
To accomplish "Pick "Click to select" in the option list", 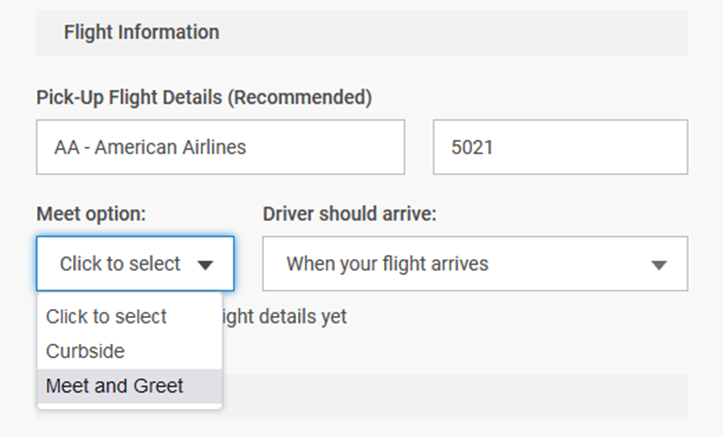I will (106, 316).
